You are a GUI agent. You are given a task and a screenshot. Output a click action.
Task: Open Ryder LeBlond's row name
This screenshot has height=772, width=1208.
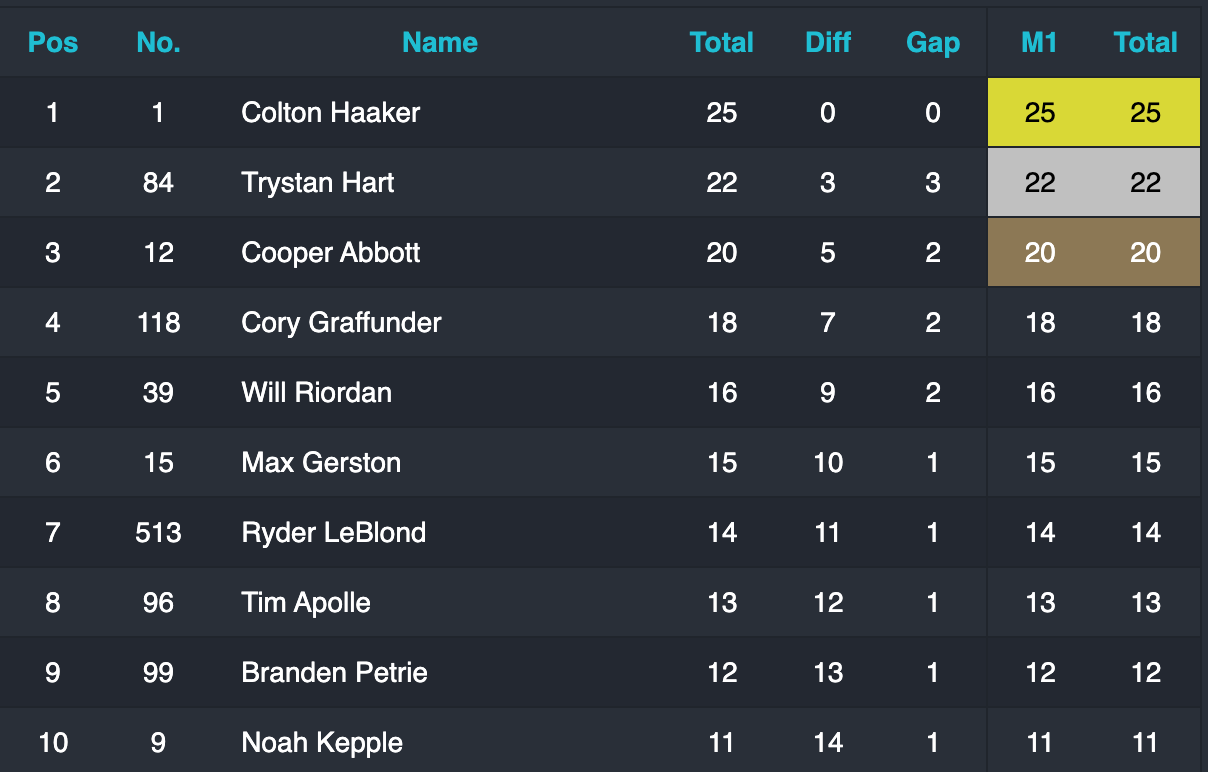click(x=333, y=532)
